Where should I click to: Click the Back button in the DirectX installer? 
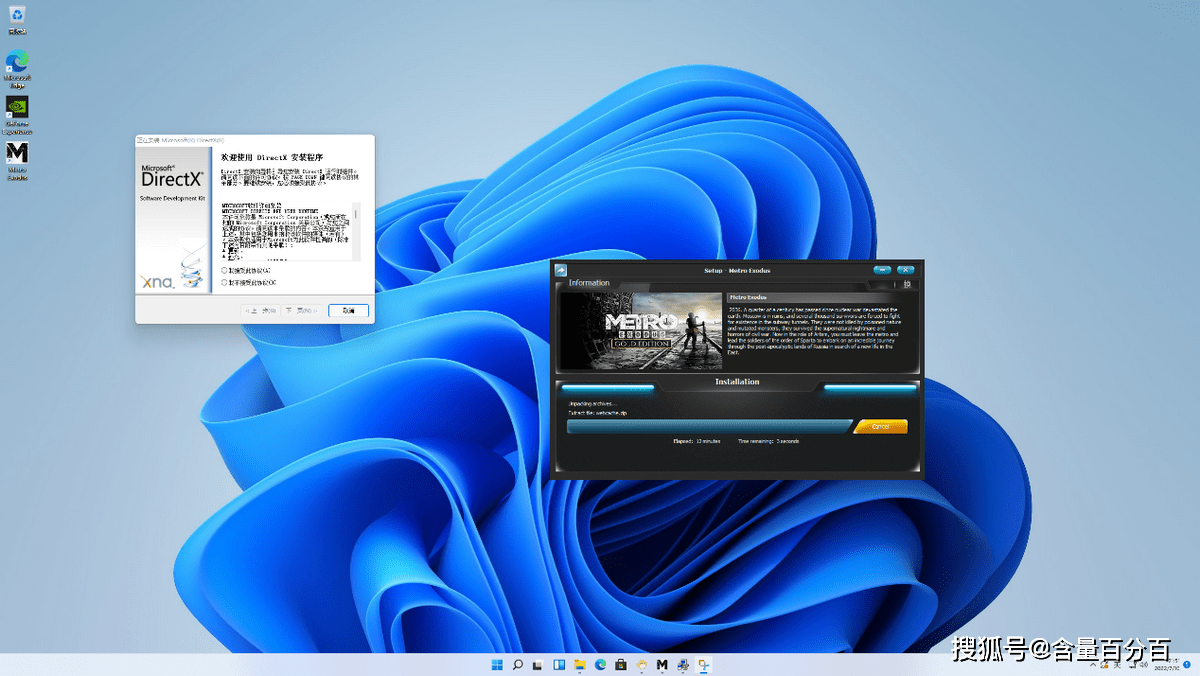[262, 311]
